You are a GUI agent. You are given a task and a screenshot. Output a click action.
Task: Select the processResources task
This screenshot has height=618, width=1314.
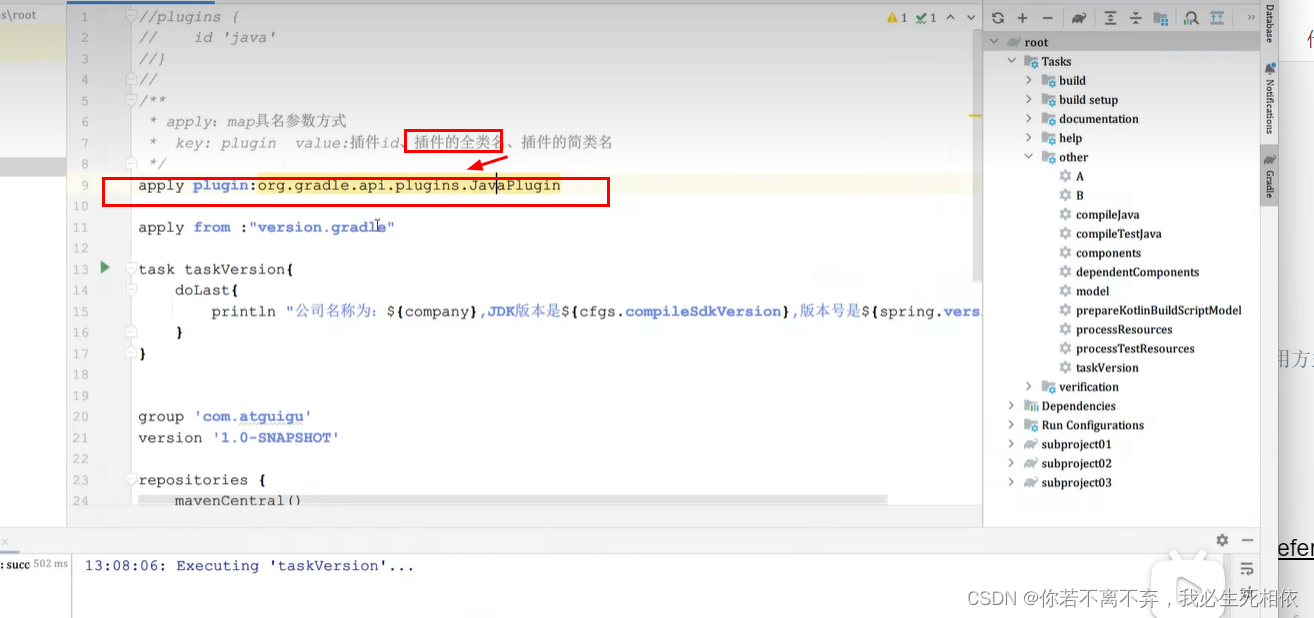pos(1123,329)
